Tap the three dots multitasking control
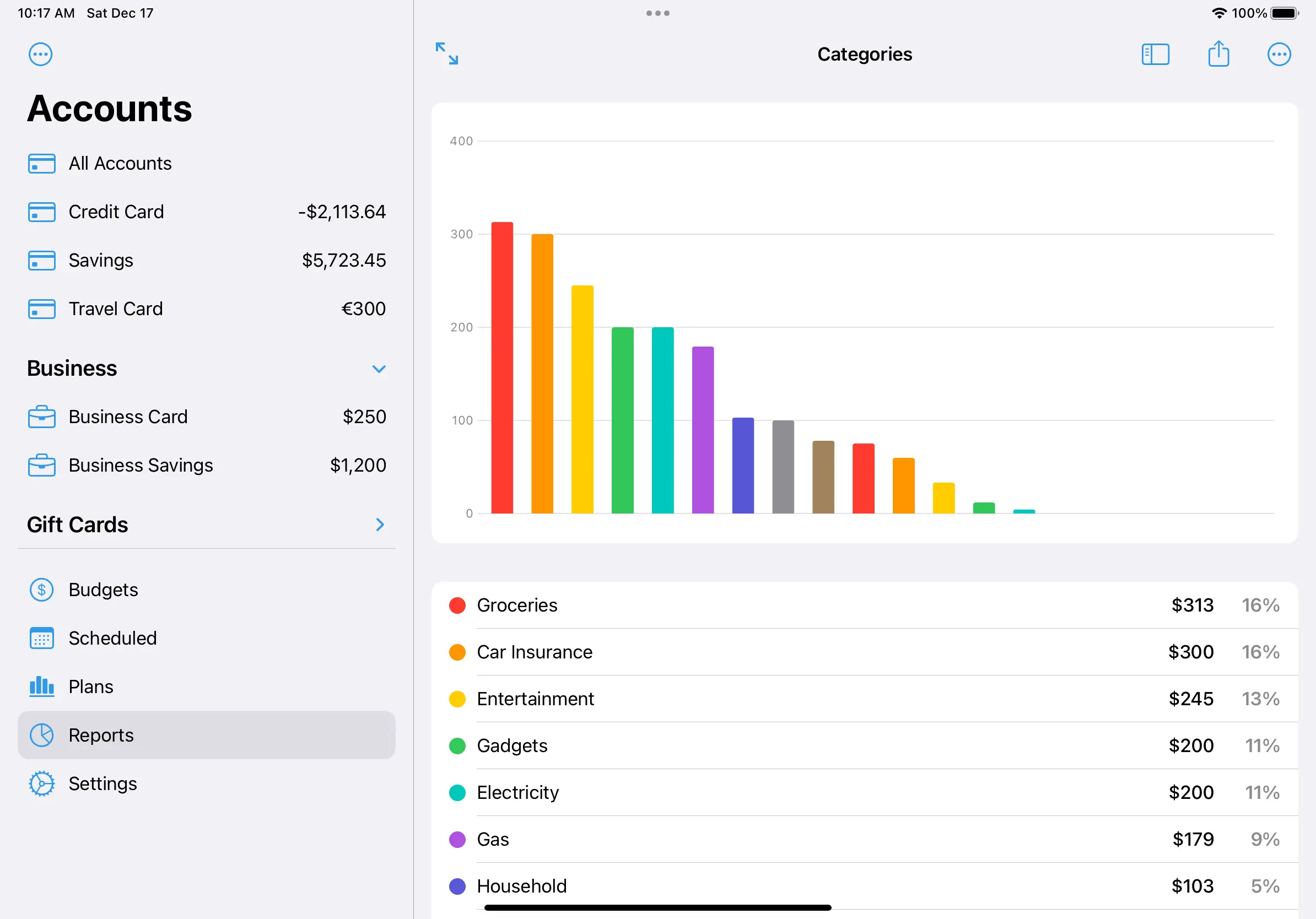Viewport: 1316px width, 919px height. tap(657, 13)
